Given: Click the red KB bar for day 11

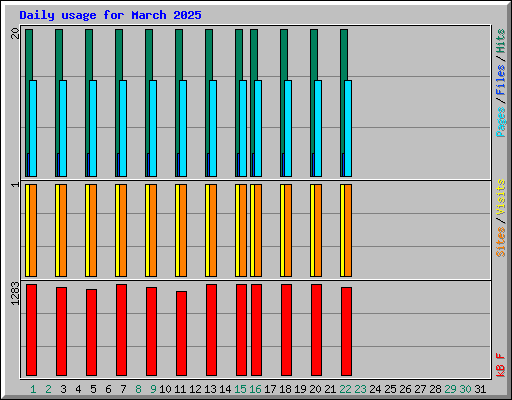Looking at the screenshot, I should click(181, 333).
